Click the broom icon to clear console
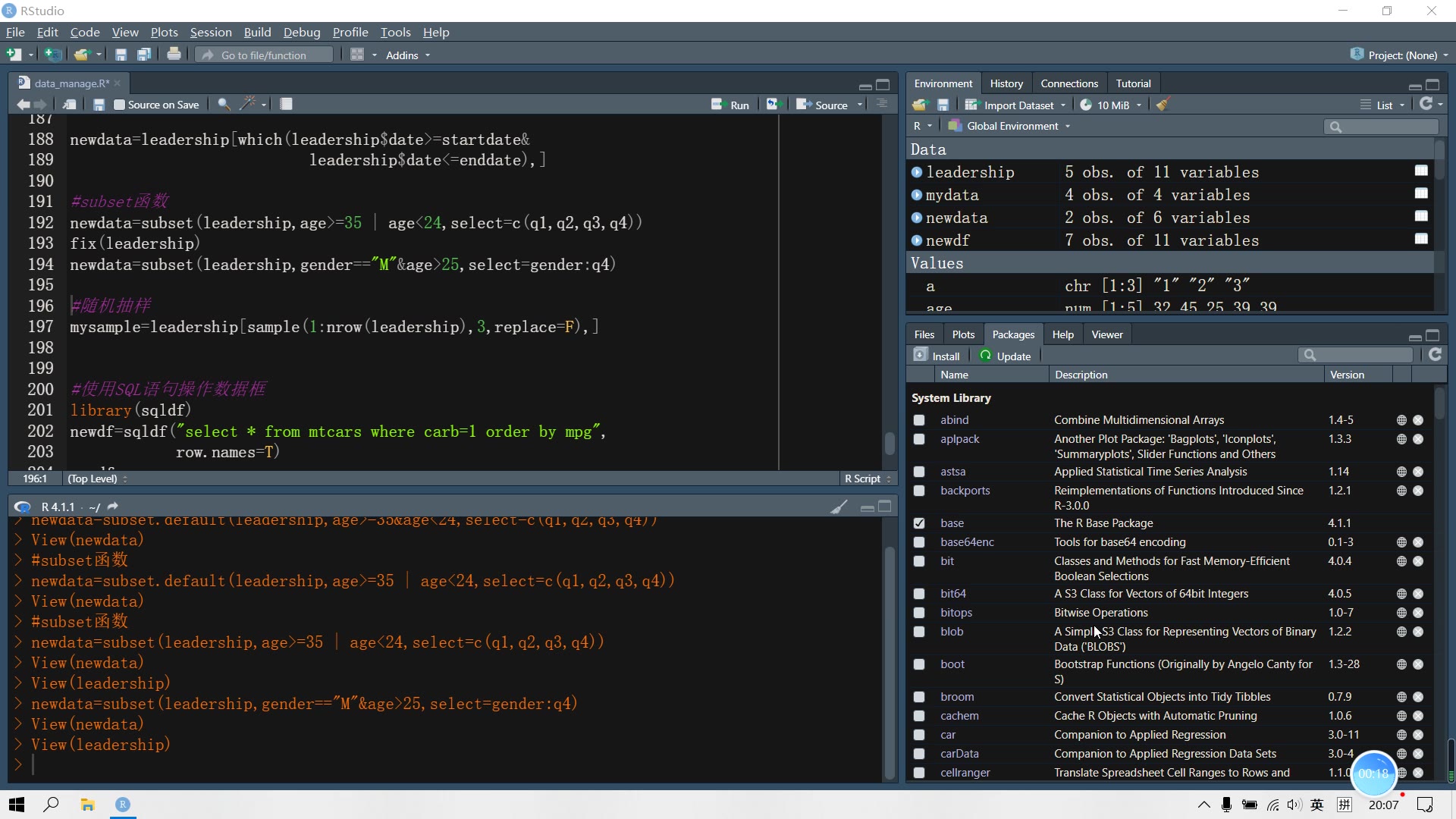1456x819 pixels. (839, 507)
